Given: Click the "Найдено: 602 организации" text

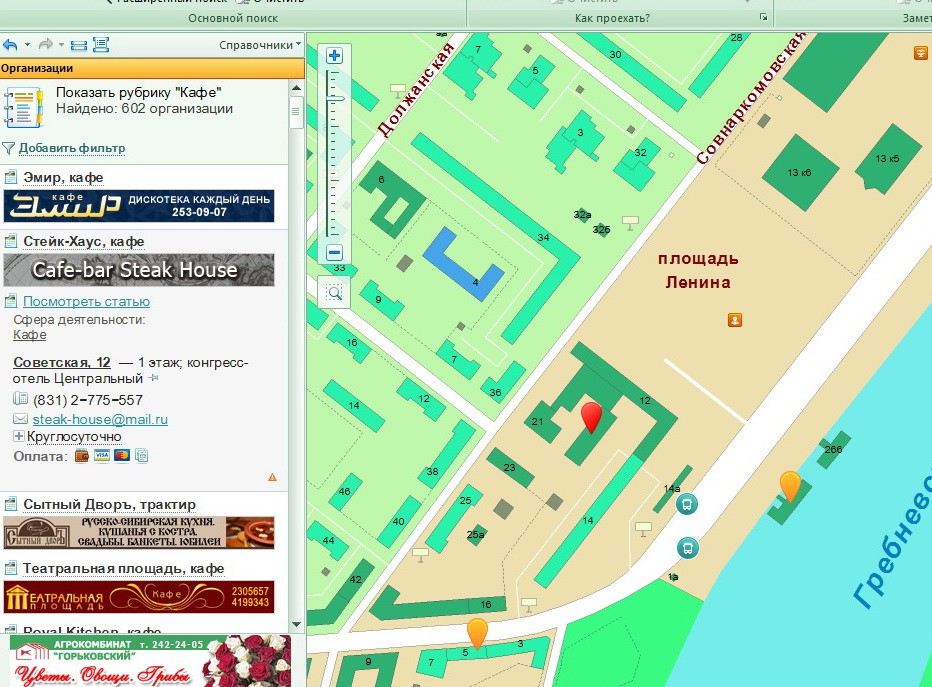Looking at the screenshot, I should click(x=144, y=109).
